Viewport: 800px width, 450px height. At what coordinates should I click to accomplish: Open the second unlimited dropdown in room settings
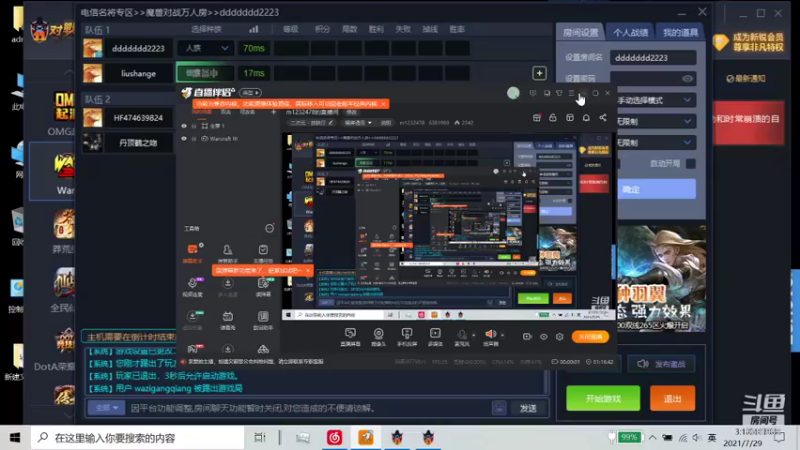tap(656, 143)
